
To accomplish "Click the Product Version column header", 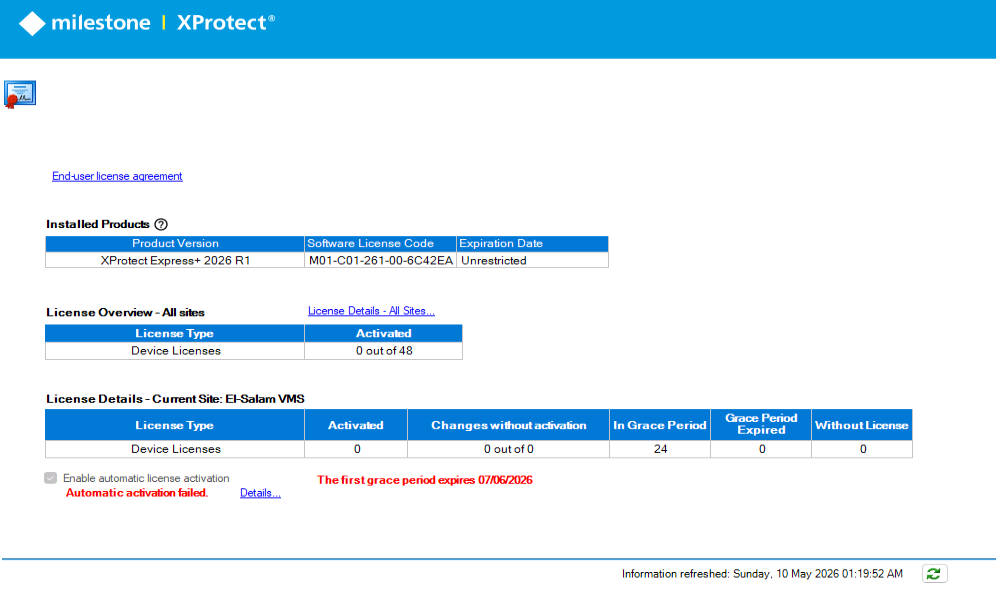I will (x=175, y=243).
